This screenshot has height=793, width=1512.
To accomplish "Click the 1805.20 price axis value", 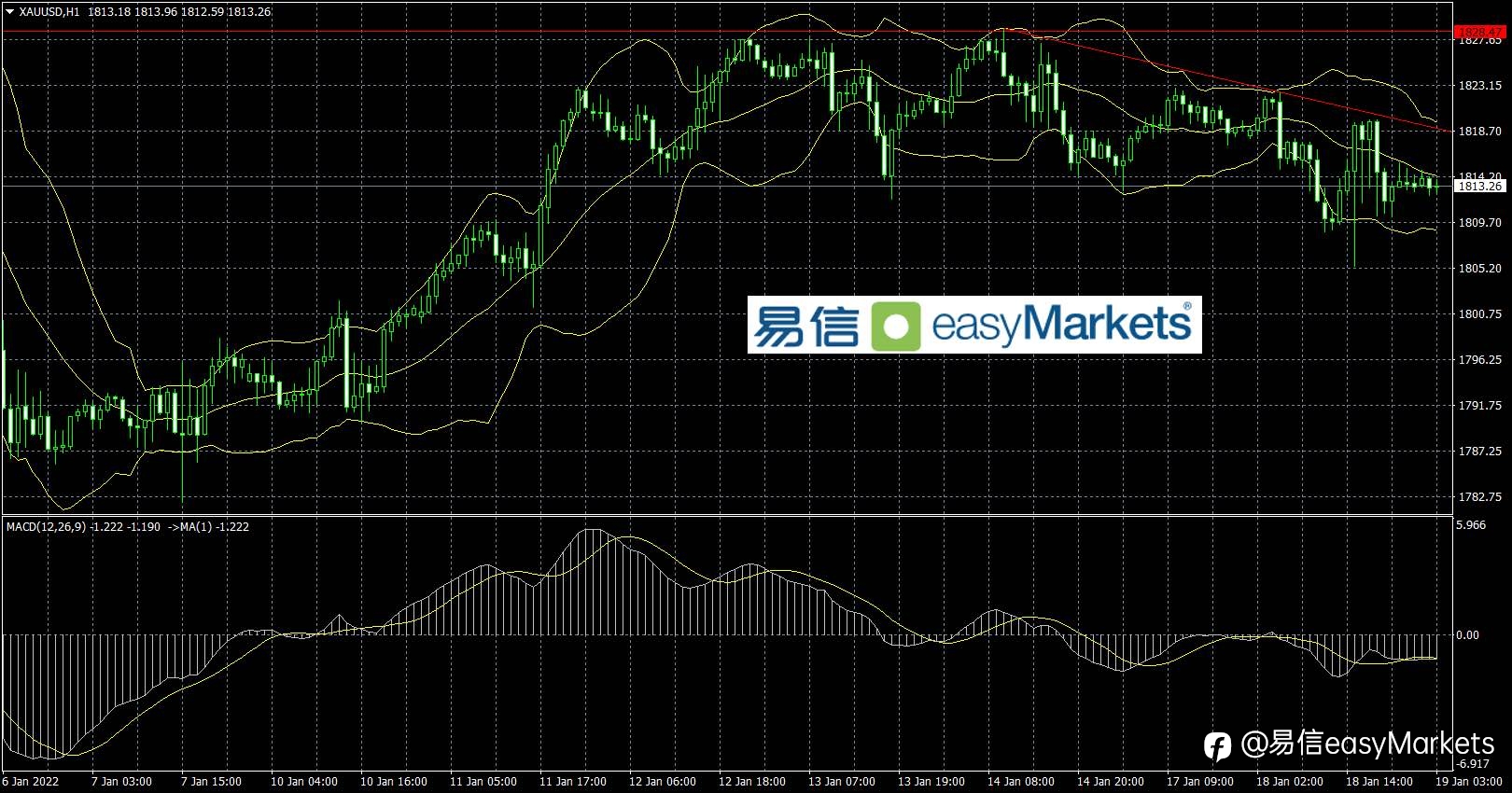I will pyautogui.click(x=1479, y=269).
